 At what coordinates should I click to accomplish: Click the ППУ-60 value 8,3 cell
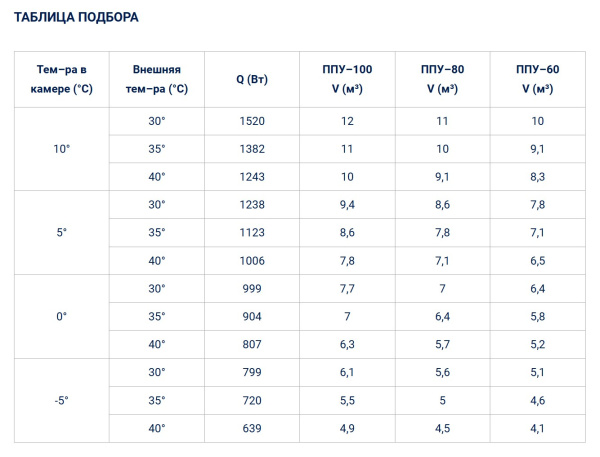point(538,177)
